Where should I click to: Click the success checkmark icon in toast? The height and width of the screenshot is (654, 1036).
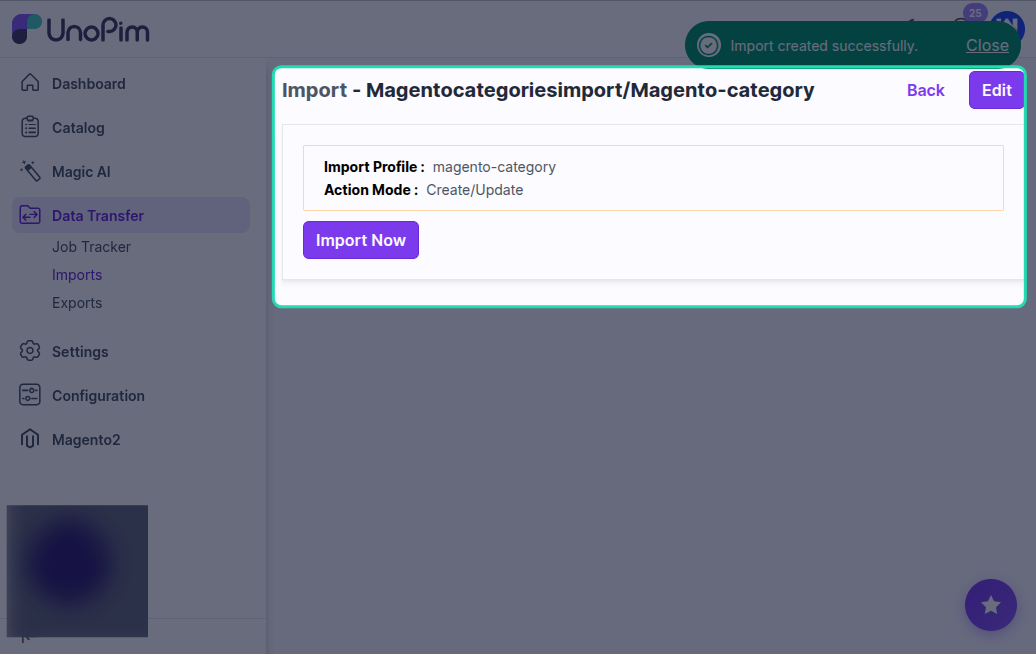[x=709, y=46]
